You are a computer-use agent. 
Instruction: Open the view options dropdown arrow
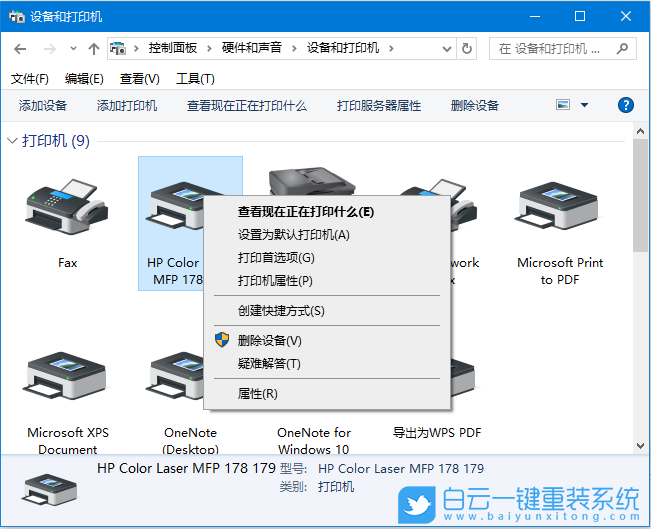[x=584, y=105]
